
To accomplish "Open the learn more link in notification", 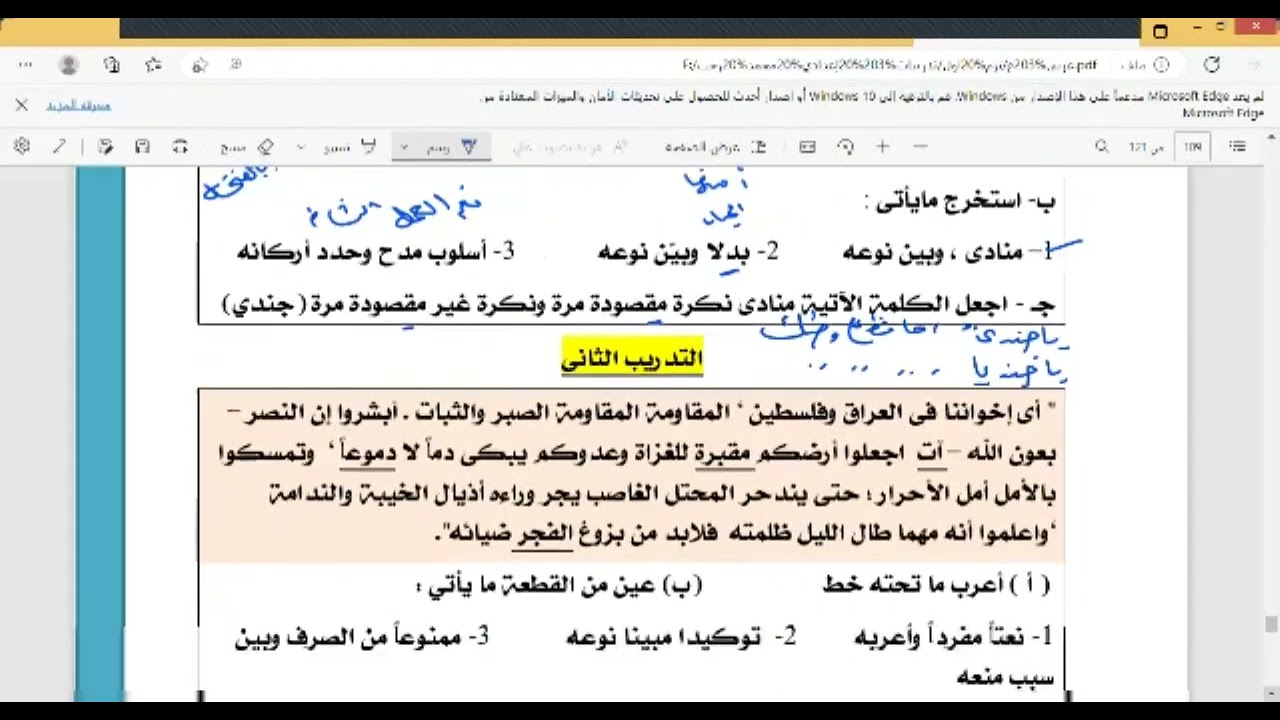I will click(79, 106).
